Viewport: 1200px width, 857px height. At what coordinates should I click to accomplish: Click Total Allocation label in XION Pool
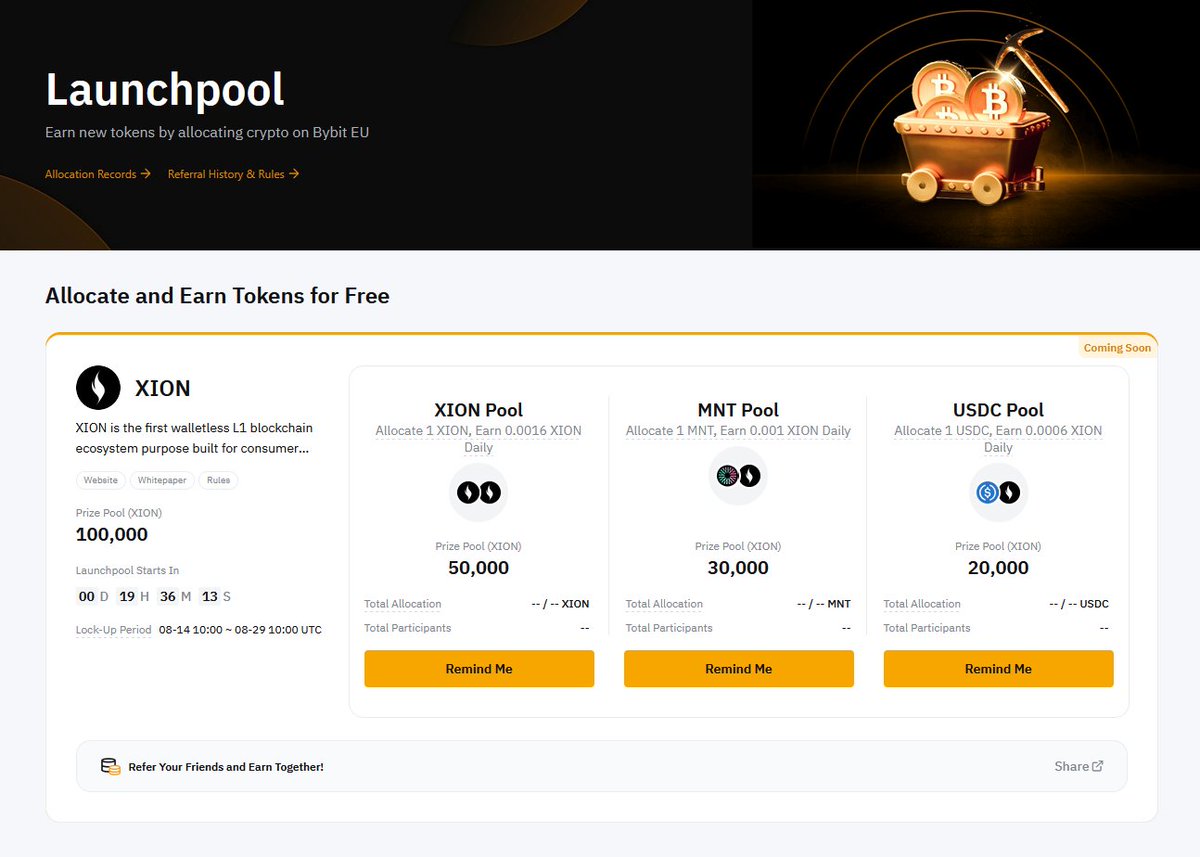click(x=403, y=604)
